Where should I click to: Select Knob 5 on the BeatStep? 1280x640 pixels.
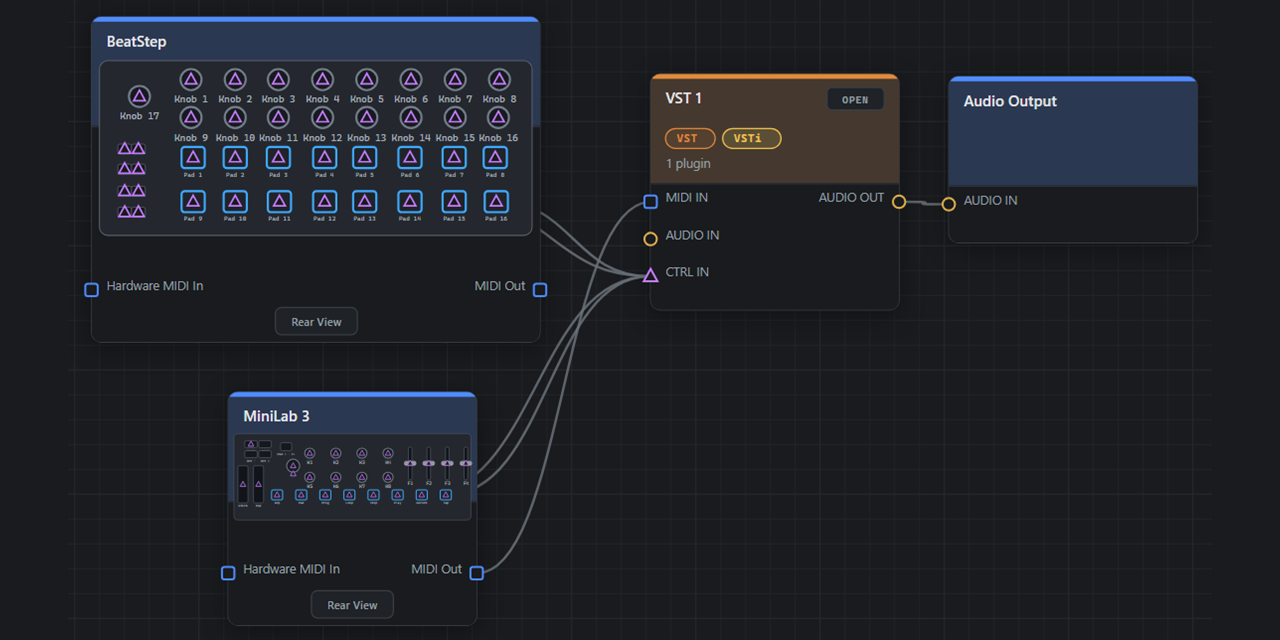[x=366, y=80]
